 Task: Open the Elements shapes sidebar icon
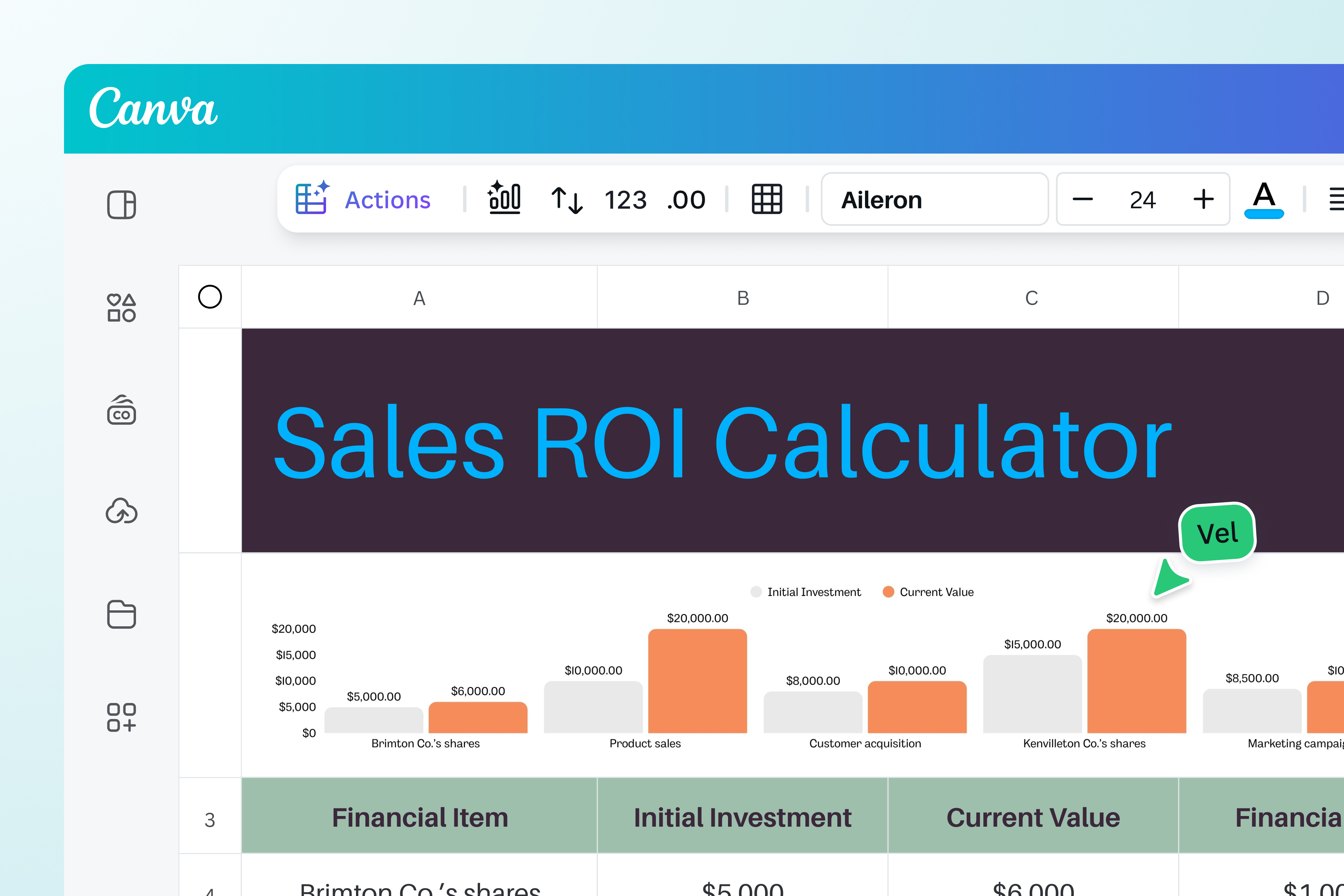tap(121, 308)
